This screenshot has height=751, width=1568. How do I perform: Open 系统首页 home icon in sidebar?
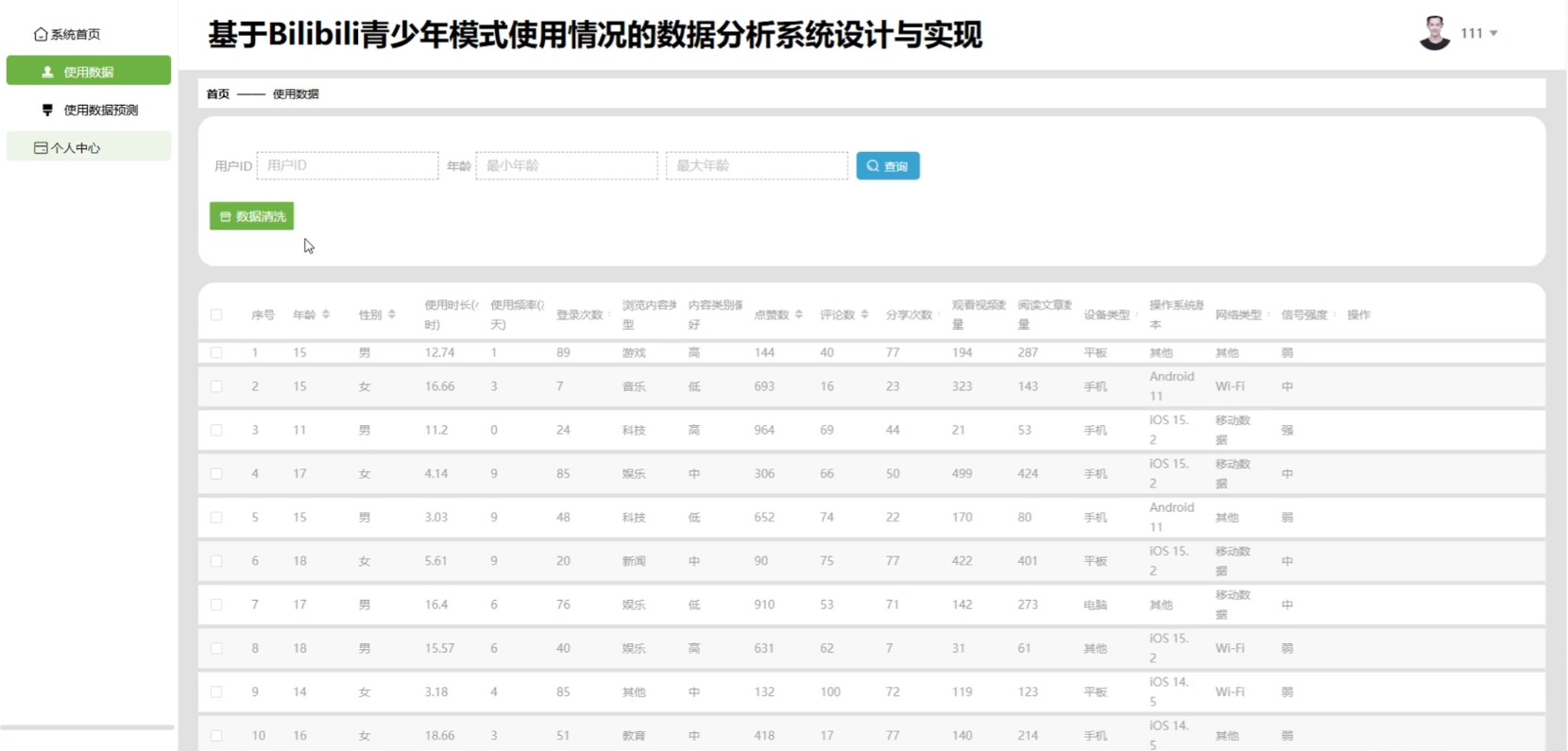point(41,34)
